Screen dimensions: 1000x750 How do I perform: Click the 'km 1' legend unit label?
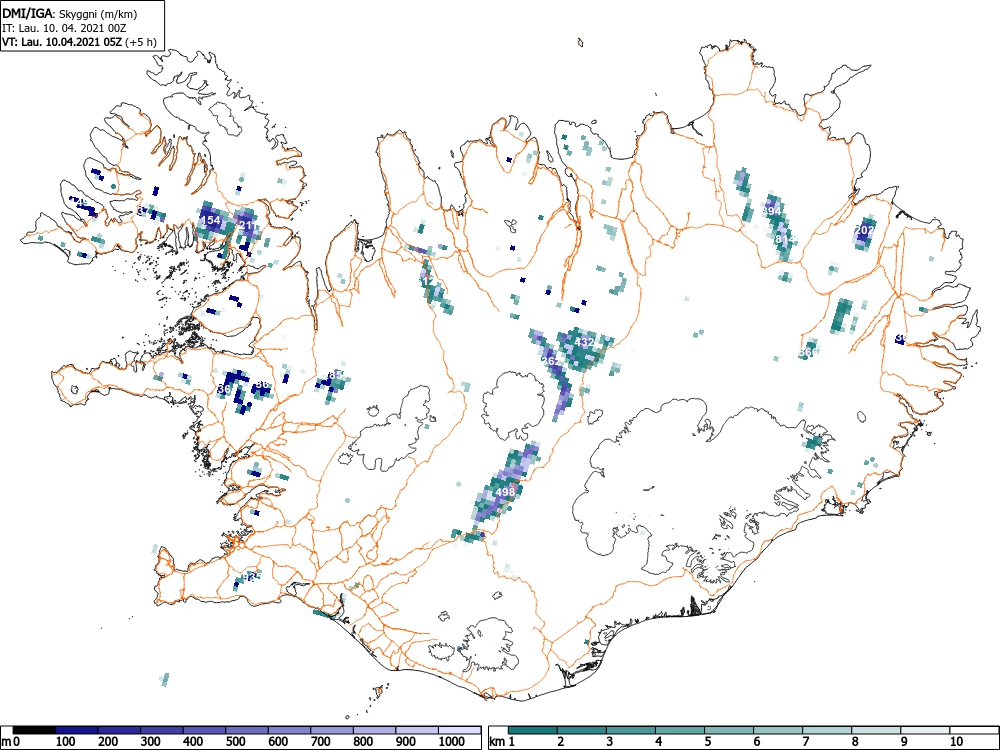tap(503, 742)
